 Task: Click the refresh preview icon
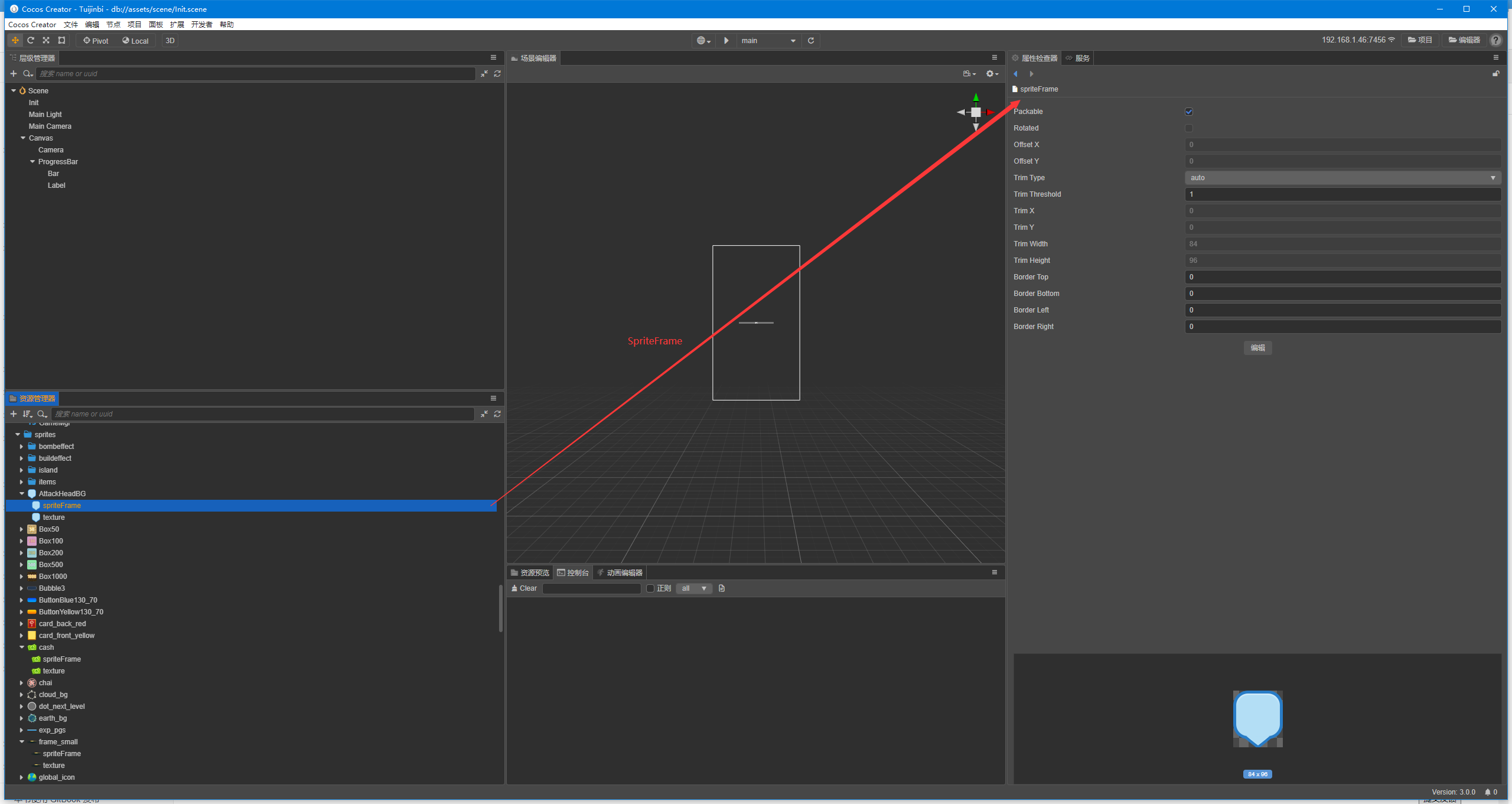pyautogui.click(x=811, y=40)
